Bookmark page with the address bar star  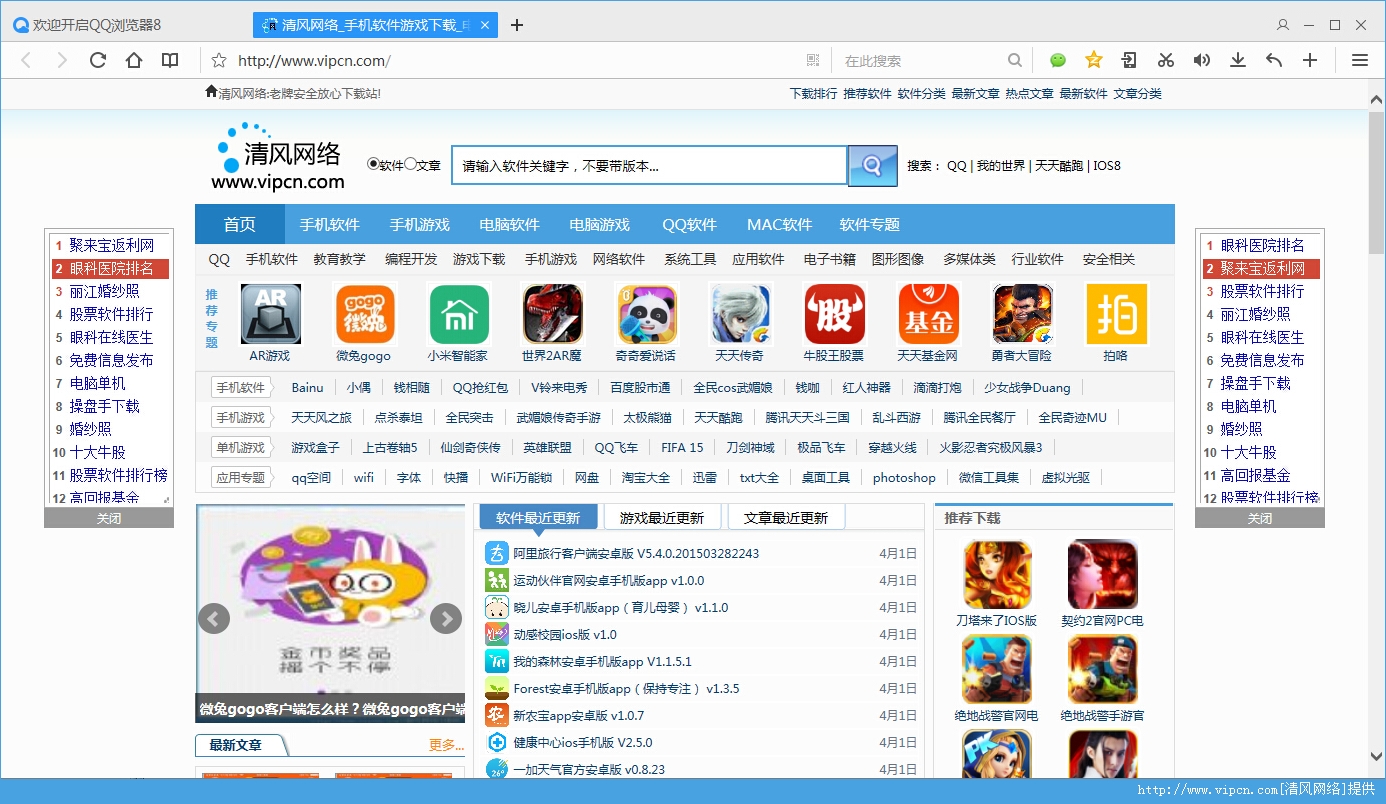click(219, 60)
